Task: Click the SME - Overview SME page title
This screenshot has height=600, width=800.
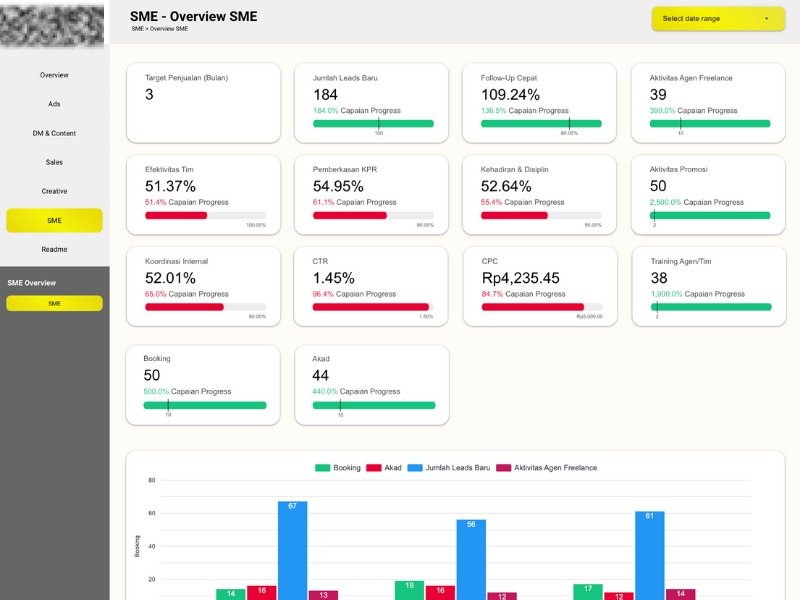Action: [193, 16]
